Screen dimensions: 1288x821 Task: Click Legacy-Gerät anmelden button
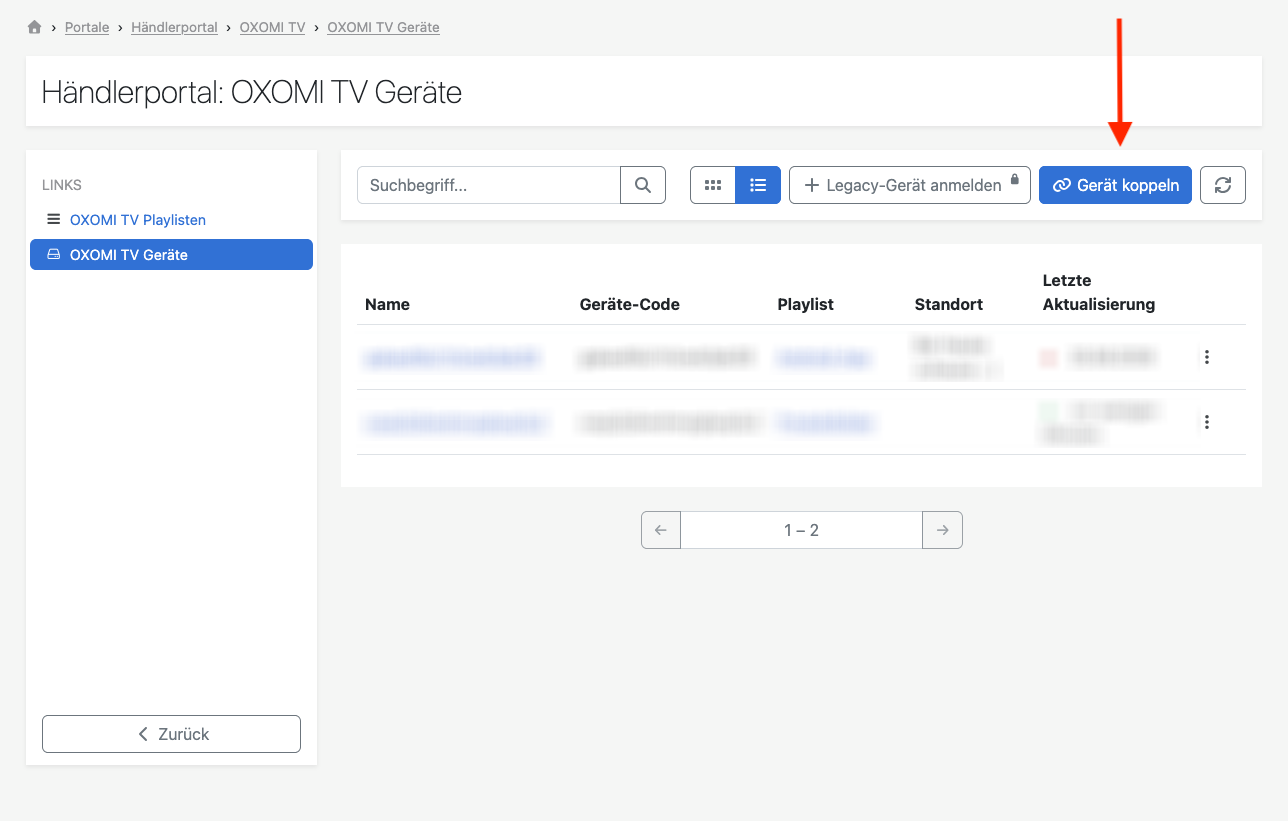(x=910, y=185)
